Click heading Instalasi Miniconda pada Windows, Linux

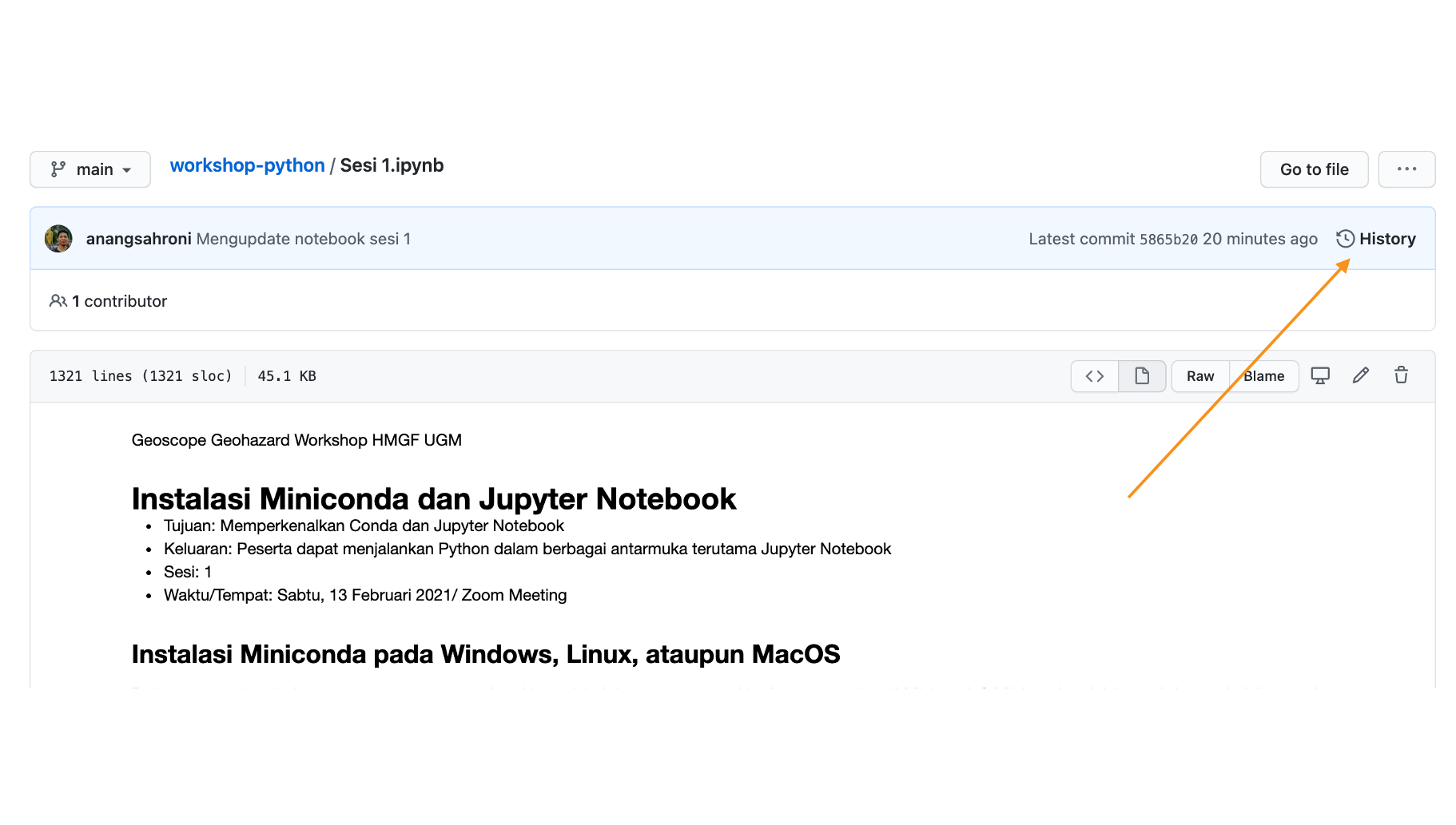coord(486,654)
